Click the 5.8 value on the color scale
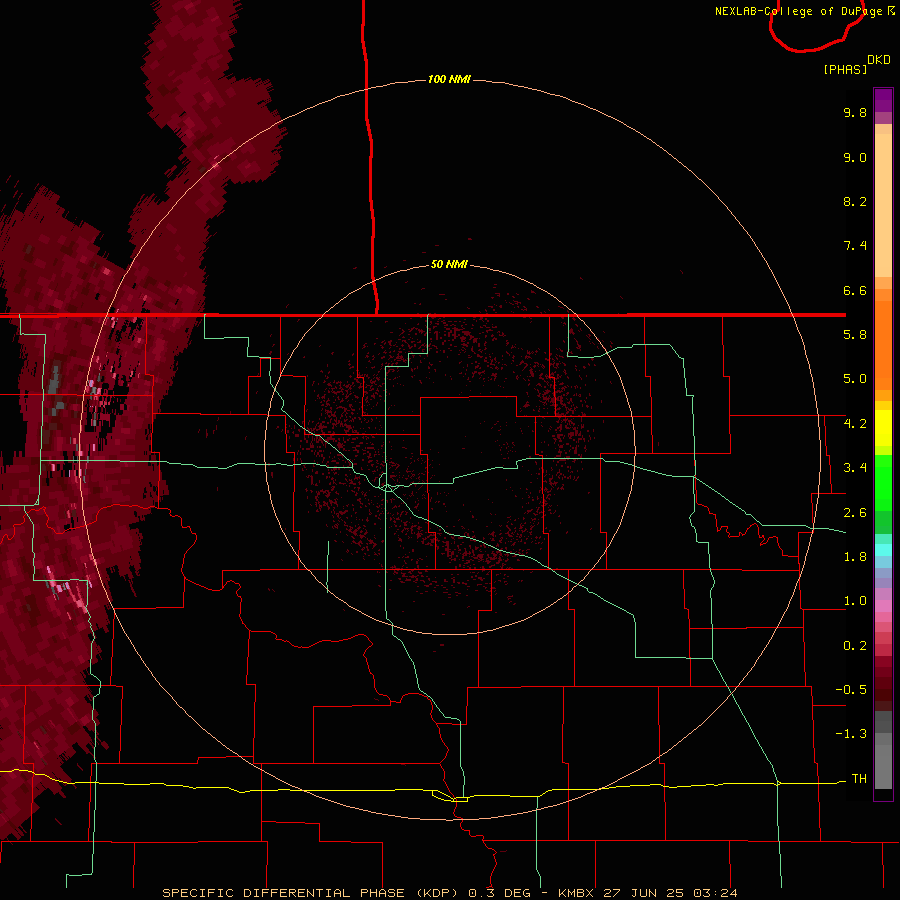900x900 pixels. pos(855,335)
